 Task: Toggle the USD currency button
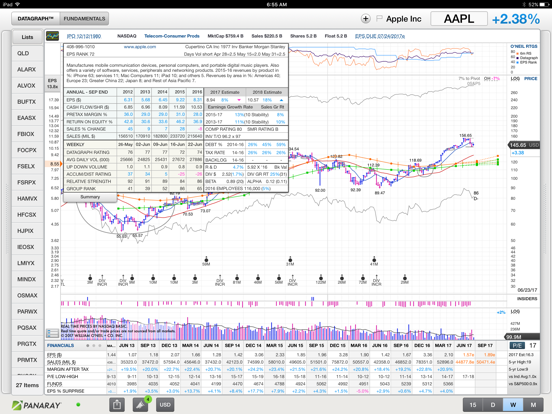(x=165, y=405)
